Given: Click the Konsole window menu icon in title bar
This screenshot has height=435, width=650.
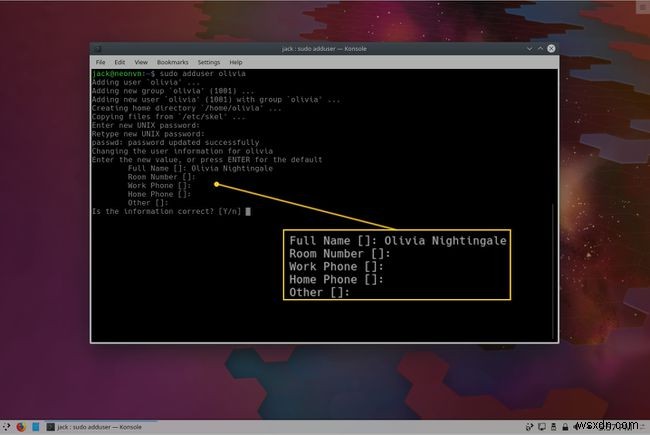Looking at the screenshot, I should (97, 49).
